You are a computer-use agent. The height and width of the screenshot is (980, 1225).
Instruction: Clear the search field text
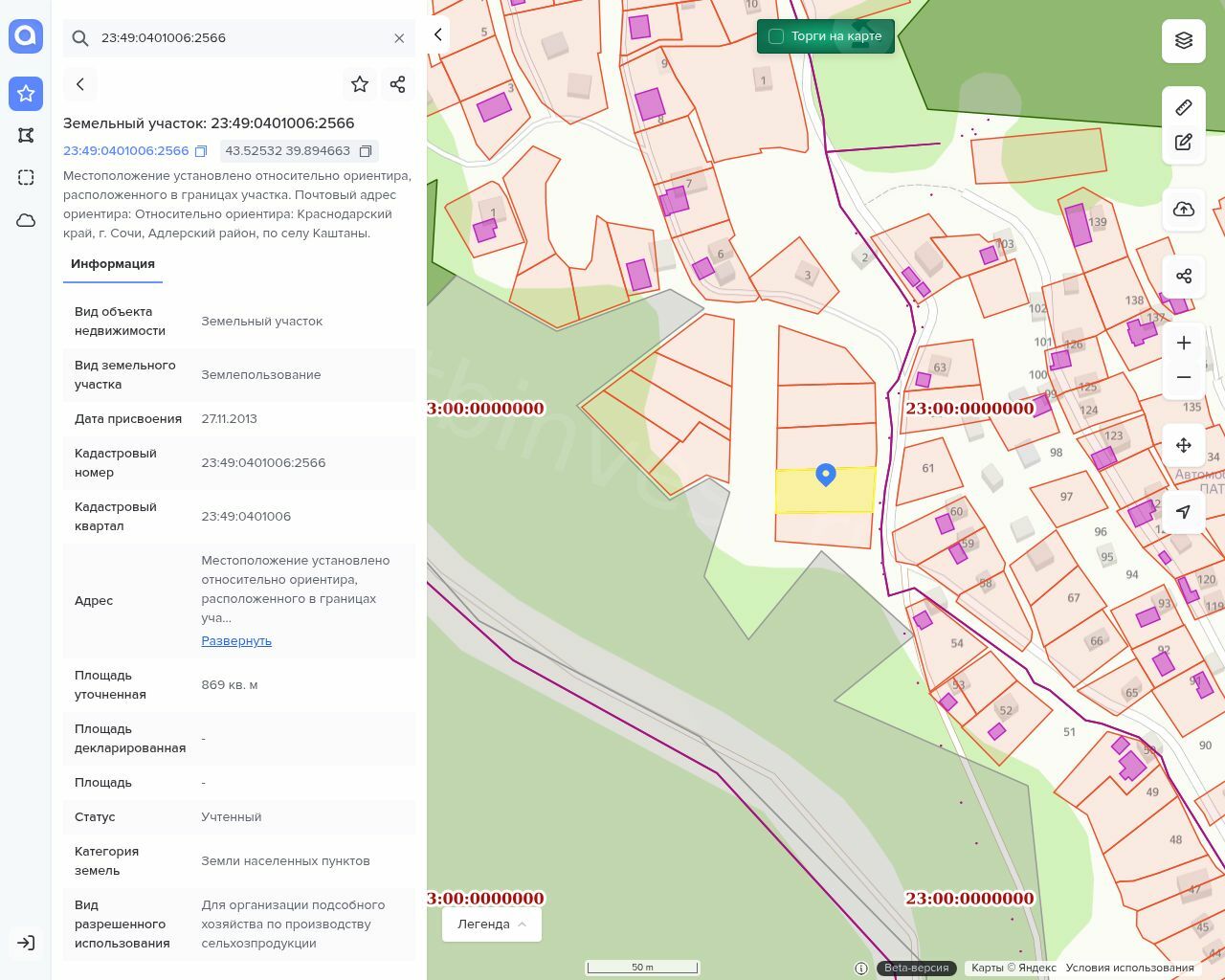coord(399,38)
